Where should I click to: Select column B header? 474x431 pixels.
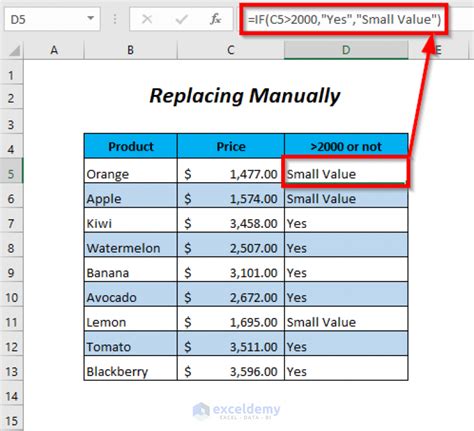click(131, 50)
